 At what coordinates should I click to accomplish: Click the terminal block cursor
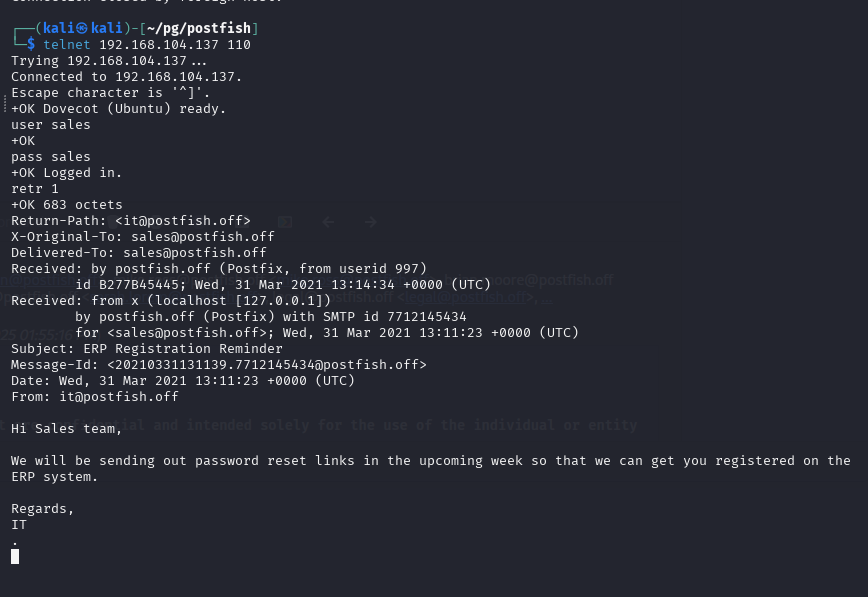(x=15, y=556)
